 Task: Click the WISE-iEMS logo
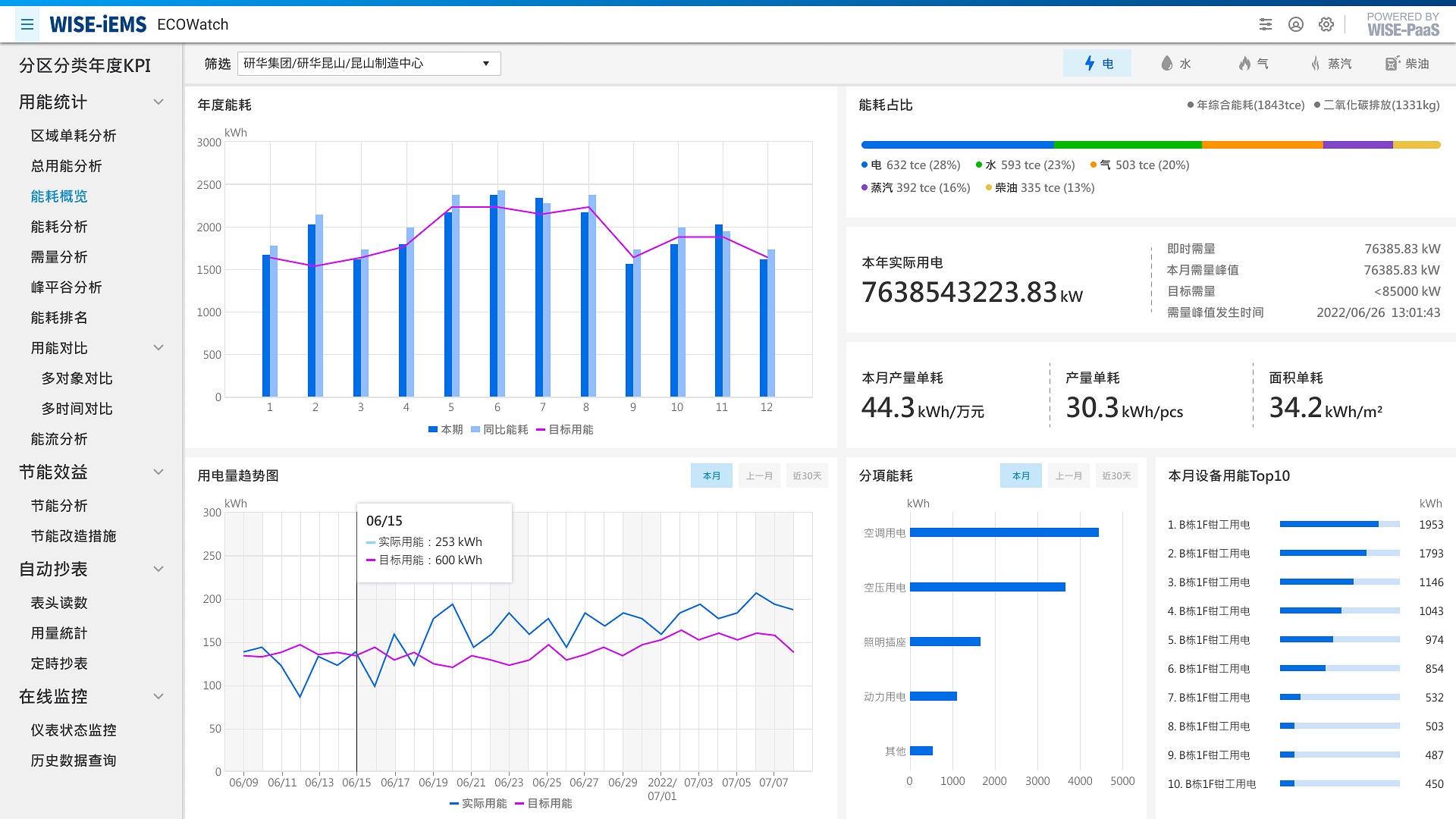point(98,24)
